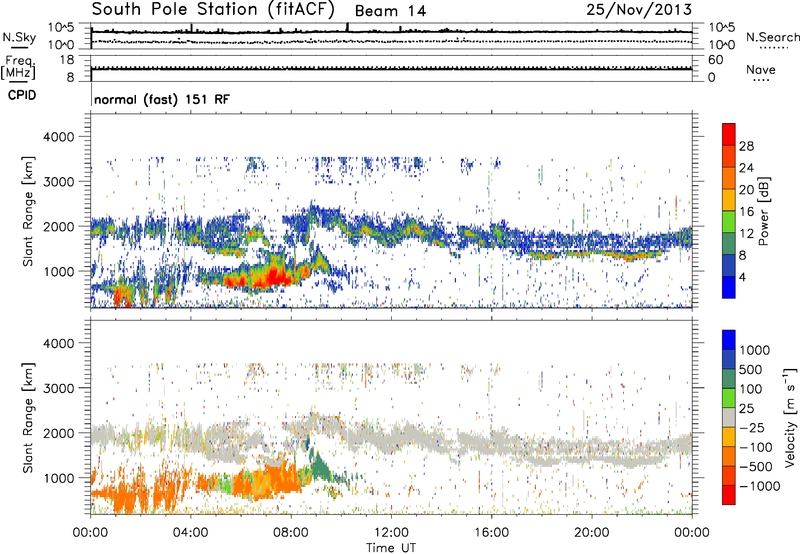
Task: Click the '04:00' time axis label
Action: (190, 532)
